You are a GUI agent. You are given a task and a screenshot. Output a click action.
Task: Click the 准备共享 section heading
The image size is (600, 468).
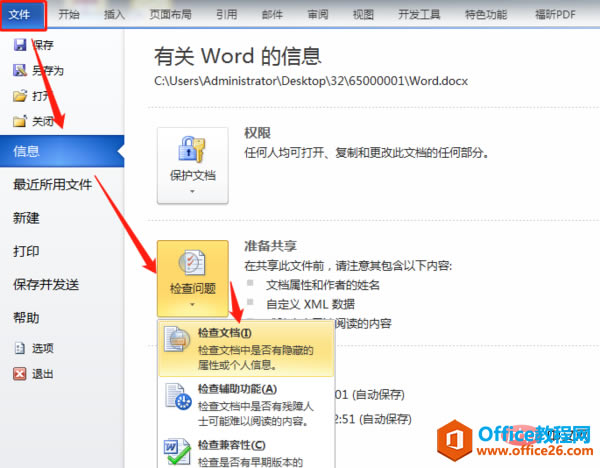pos(271,246)
